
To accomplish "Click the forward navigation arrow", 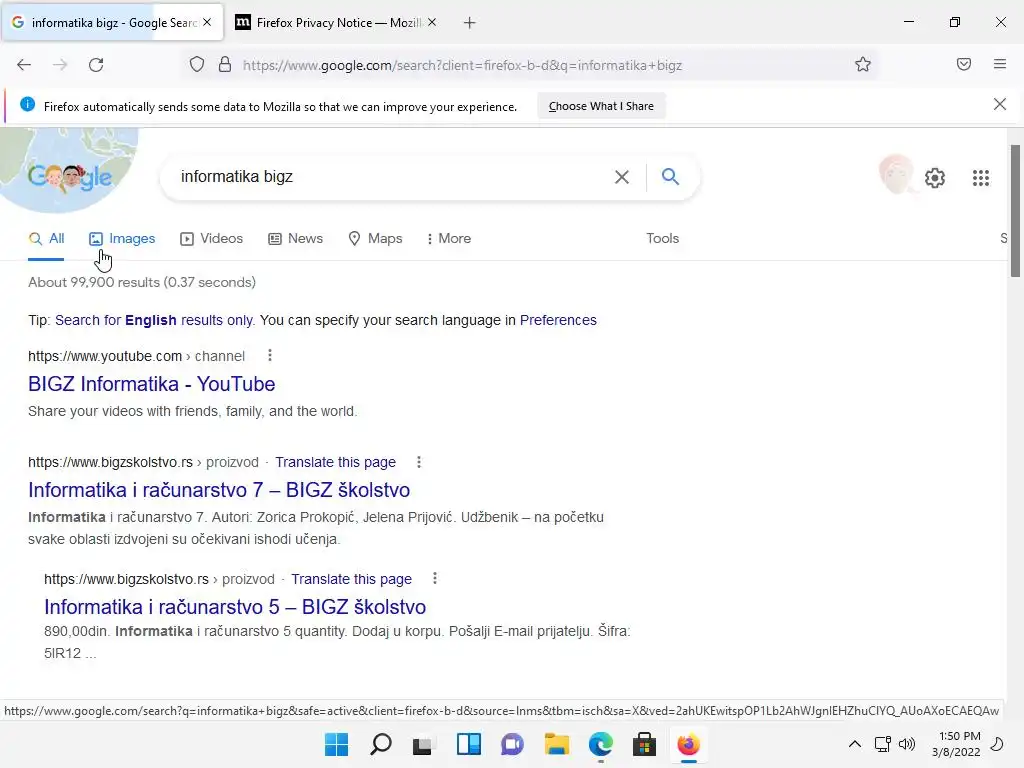I will click(60, 65).
